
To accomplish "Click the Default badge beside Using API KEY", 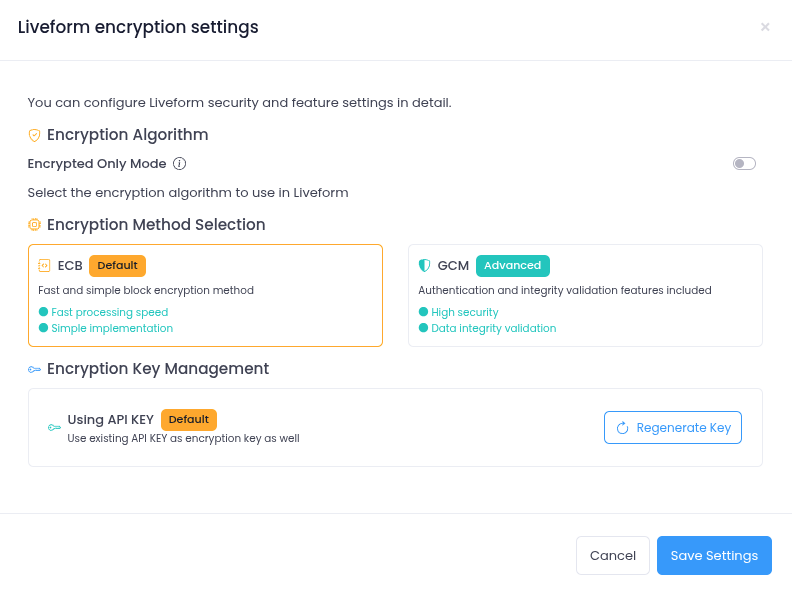I will pos(189,420).
